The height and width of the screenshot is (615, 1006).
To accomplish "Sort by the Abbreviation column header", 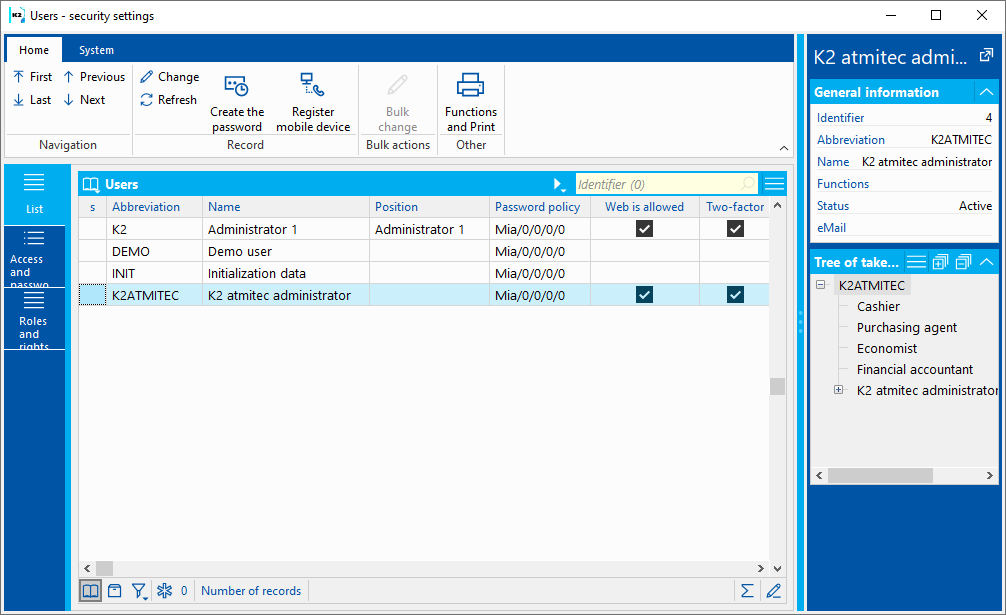I will (x=154, y=207).
